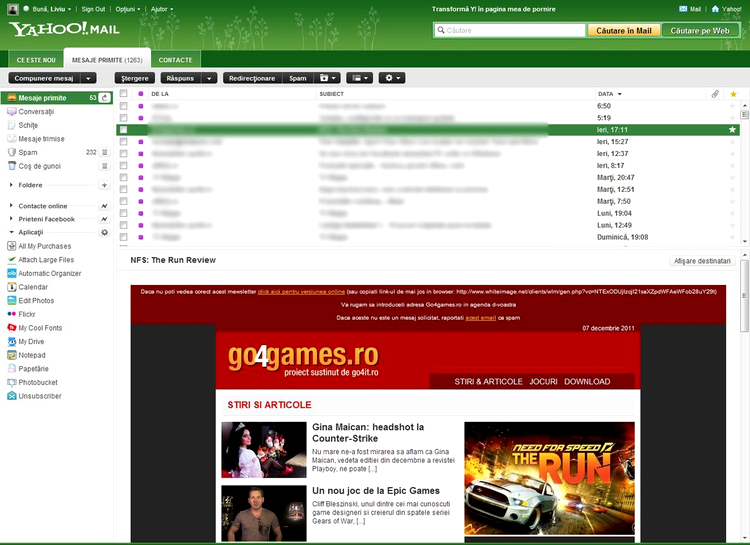Mark message as Spam
Image resolution: width=750 pixels, height=545 pixels.
click(x=298, y=78)
